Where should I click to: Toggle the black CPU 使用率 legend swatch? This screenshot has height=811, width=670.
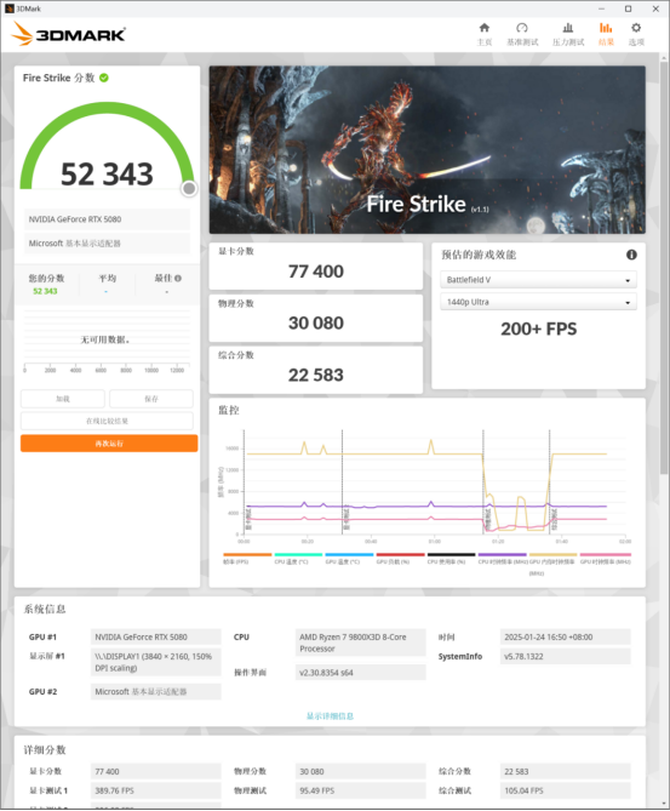pos(451,554)
